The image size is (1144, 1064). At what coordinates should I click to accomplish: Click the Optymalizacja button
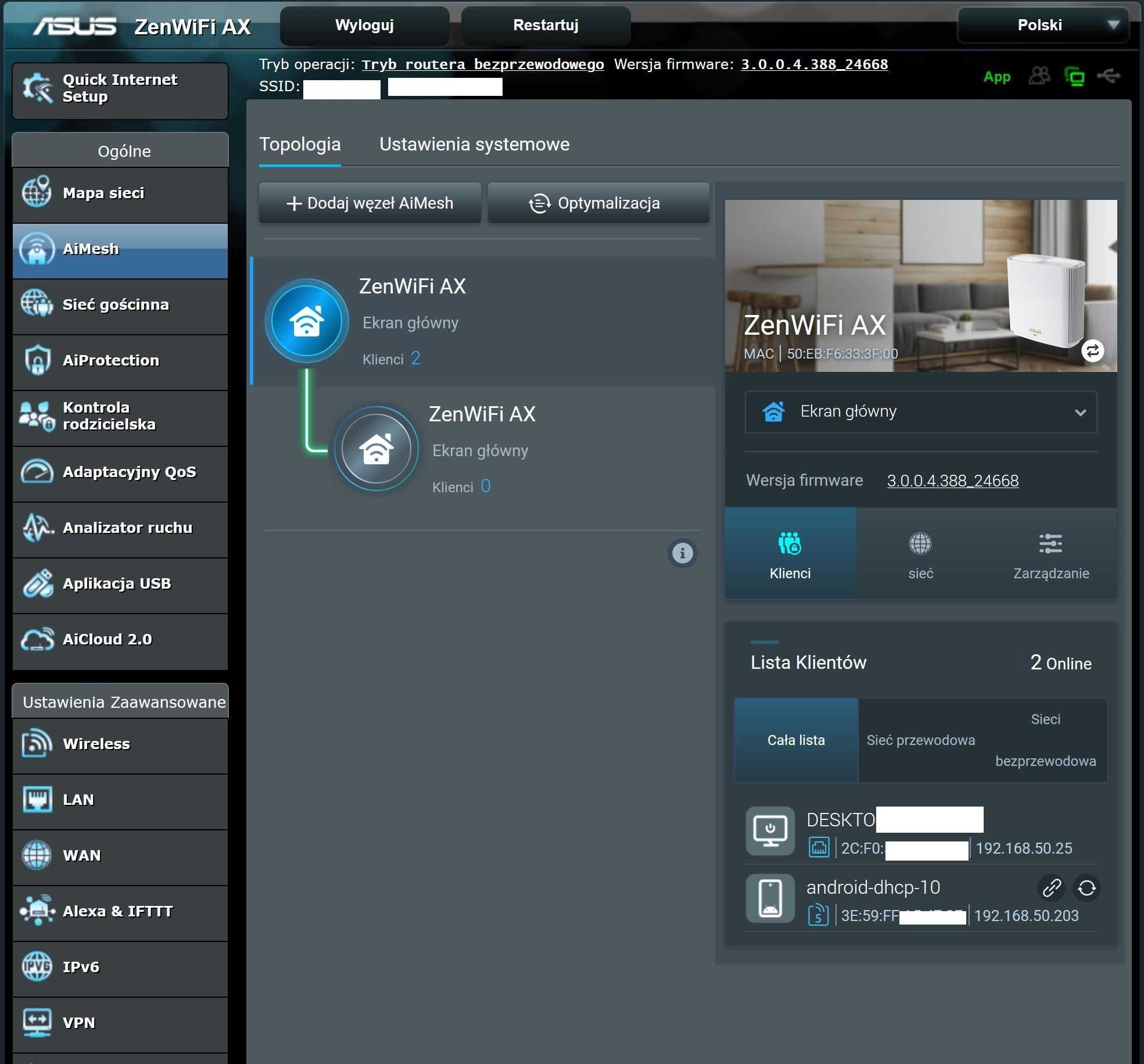[x=598, y=203]
